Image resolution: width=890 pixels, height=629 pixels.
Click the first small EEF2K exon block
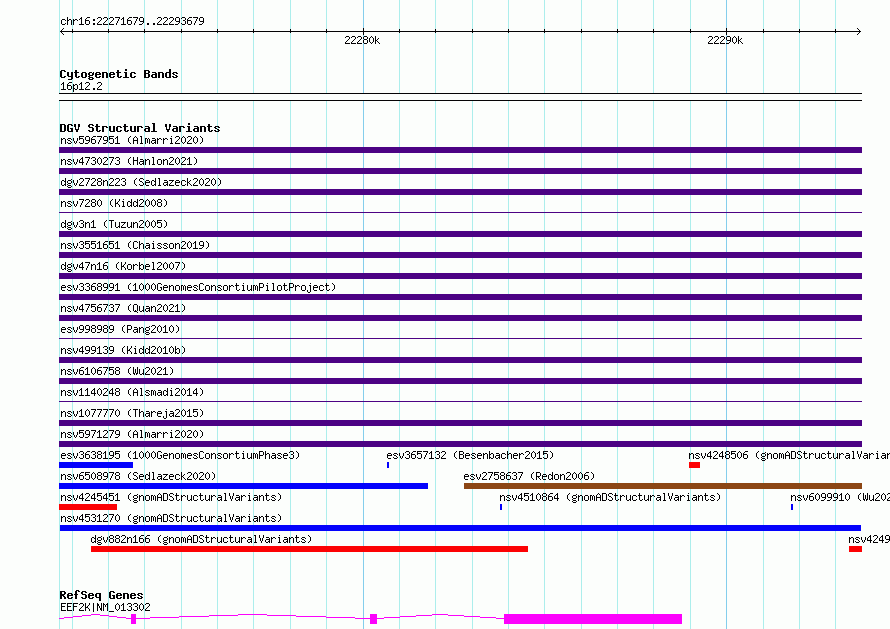click(x=133, y=619)
